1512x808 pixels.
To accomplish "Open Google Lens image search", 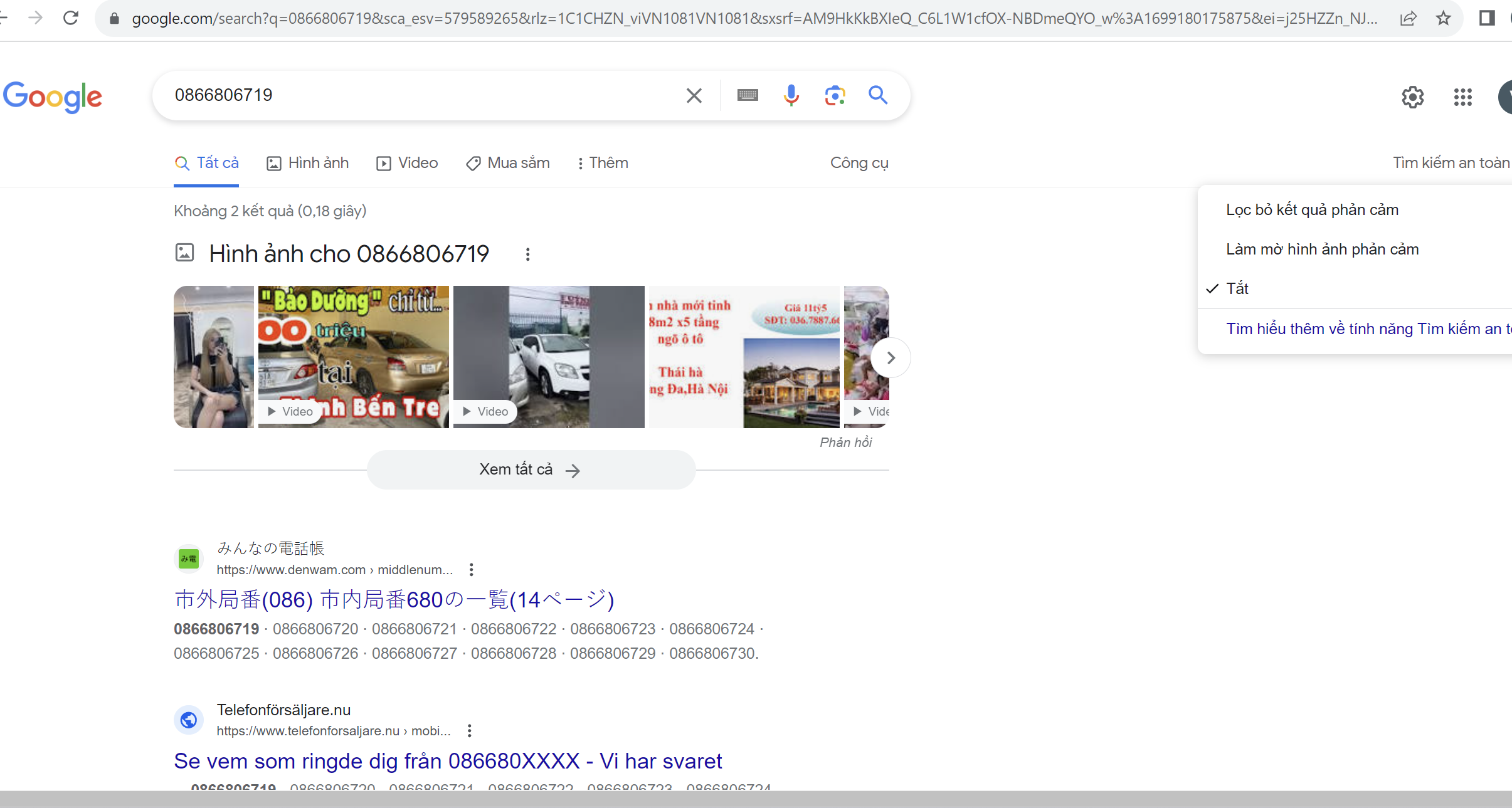I will click(835, 95).
